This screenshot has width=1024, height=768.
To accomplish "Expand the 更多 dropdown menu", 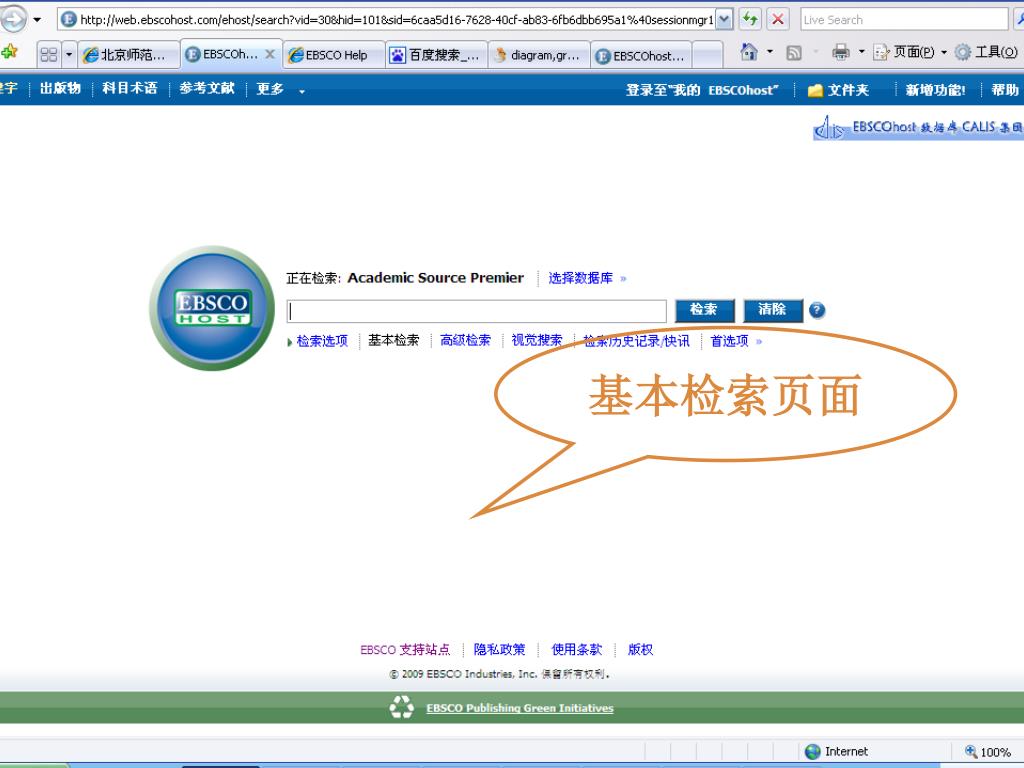I will pos(280,89).
